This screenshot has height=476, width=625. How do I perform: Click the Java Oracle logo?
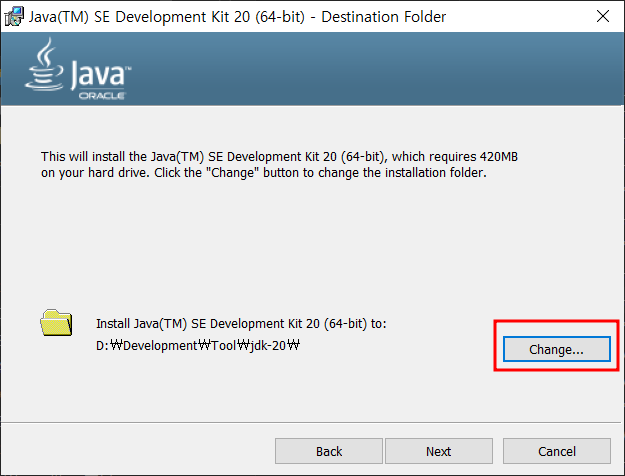click(78, 69)
